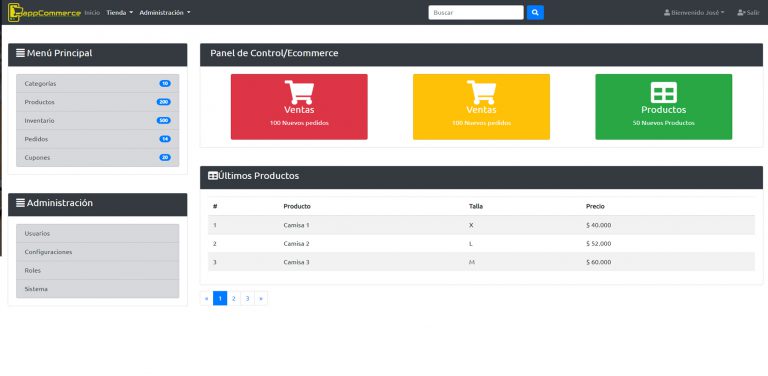This screenshot has width=768, height=376.
Task: Go to next page with » button
Action: point(261,298)
